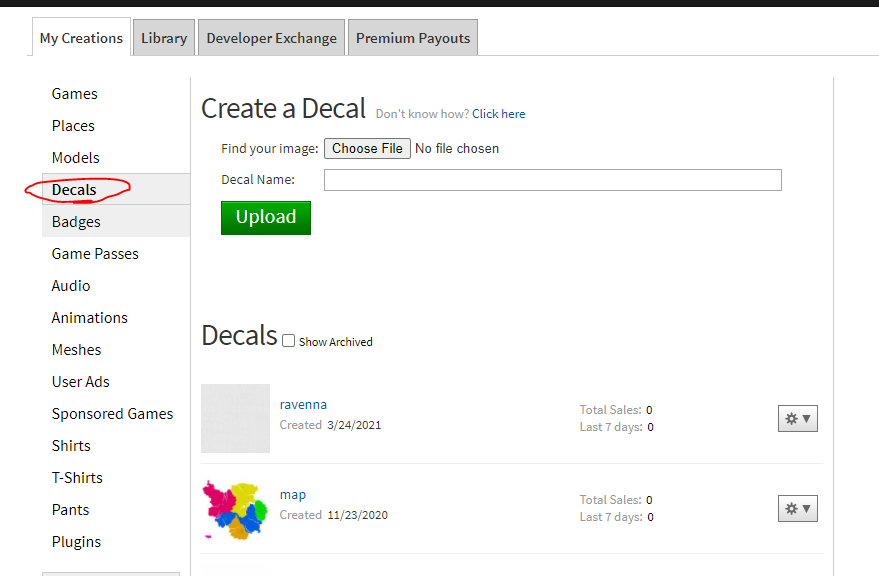The image size is (879, 576).
Task: Select Games in the sidebar
Action: pos(75,94)
